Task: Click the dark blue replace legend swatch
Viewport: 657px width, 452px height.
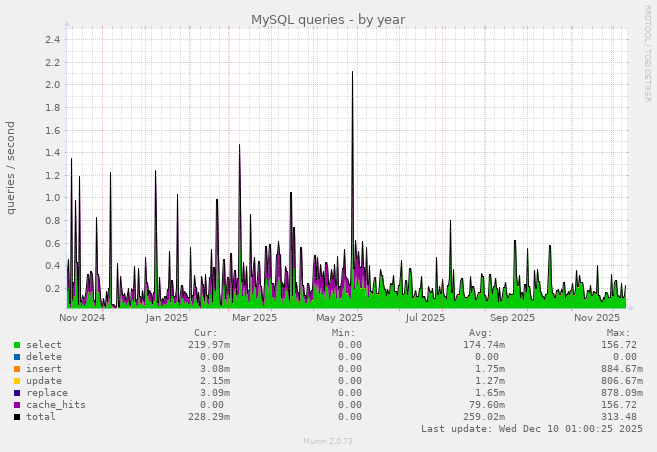Action: 17,393
